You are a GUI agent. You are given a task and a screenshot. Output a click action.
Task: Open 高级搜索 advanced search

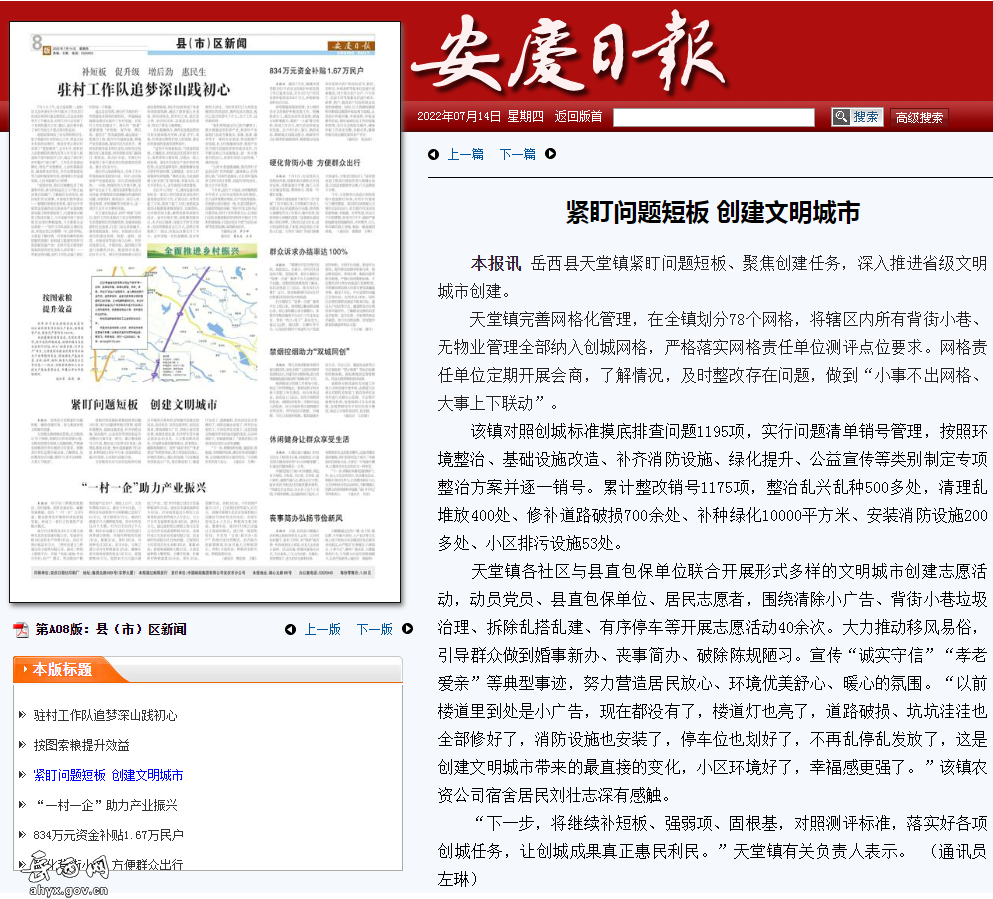point(919,117)
